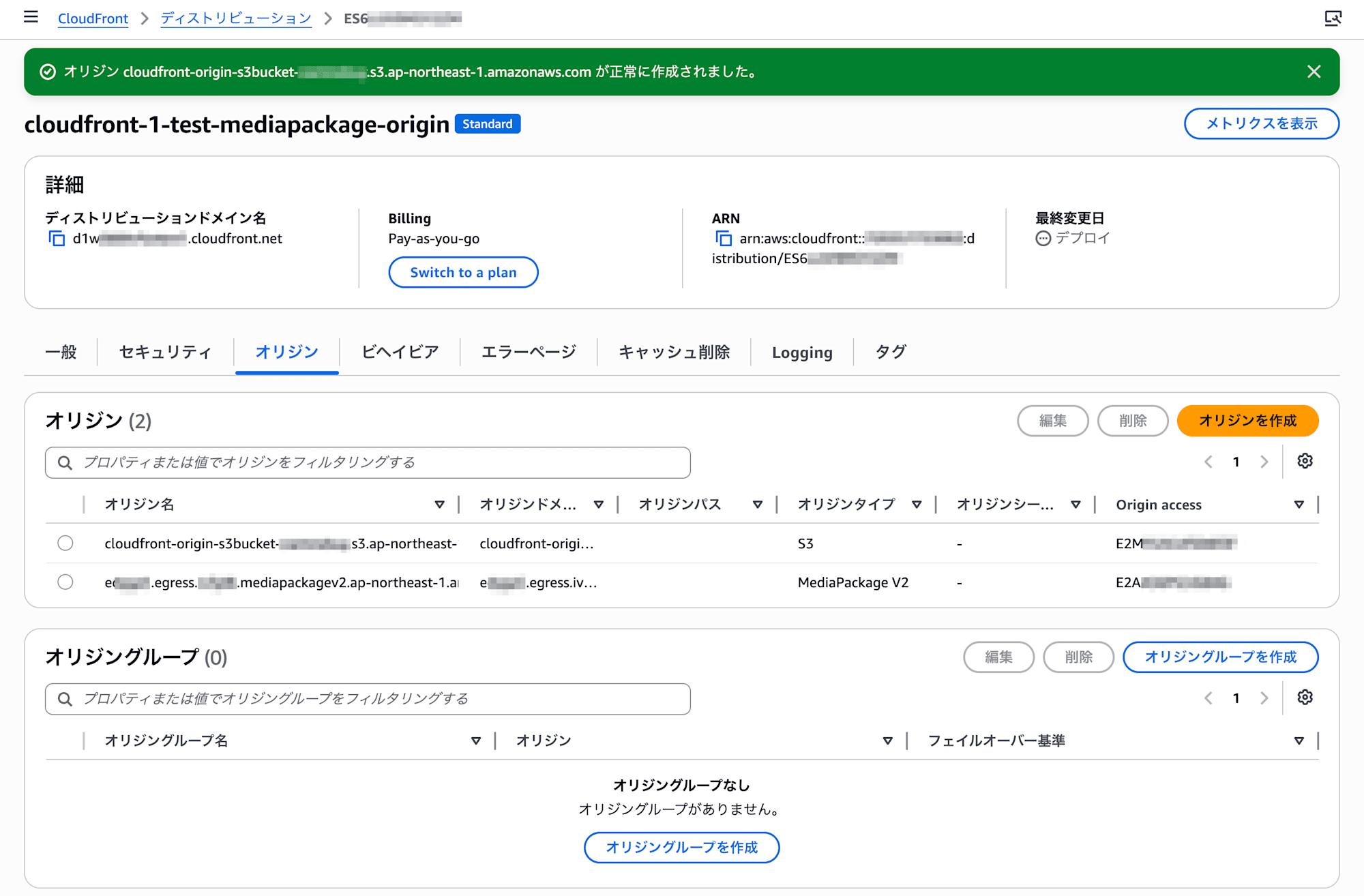Screen dimensions: 1364x896
Task: Open origins table preferences gear
Action: pyautogui.click(x=1305, y=462)
